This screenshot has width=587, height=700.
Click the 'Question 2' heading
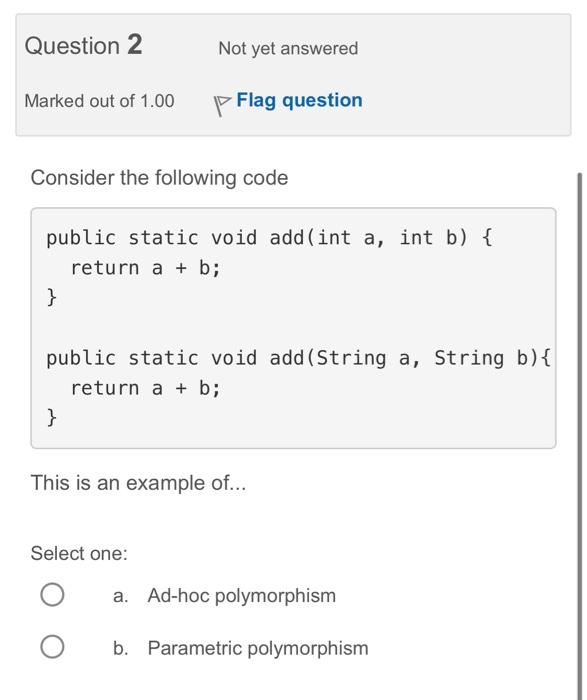[x=83, y=45]
